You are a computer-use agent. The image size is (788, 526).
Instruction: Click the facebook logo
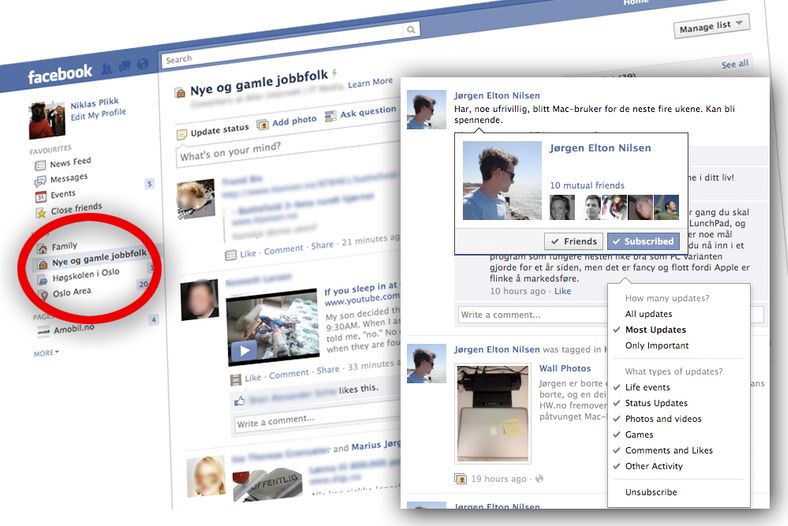pyautogui.click(x=60, y=74)
